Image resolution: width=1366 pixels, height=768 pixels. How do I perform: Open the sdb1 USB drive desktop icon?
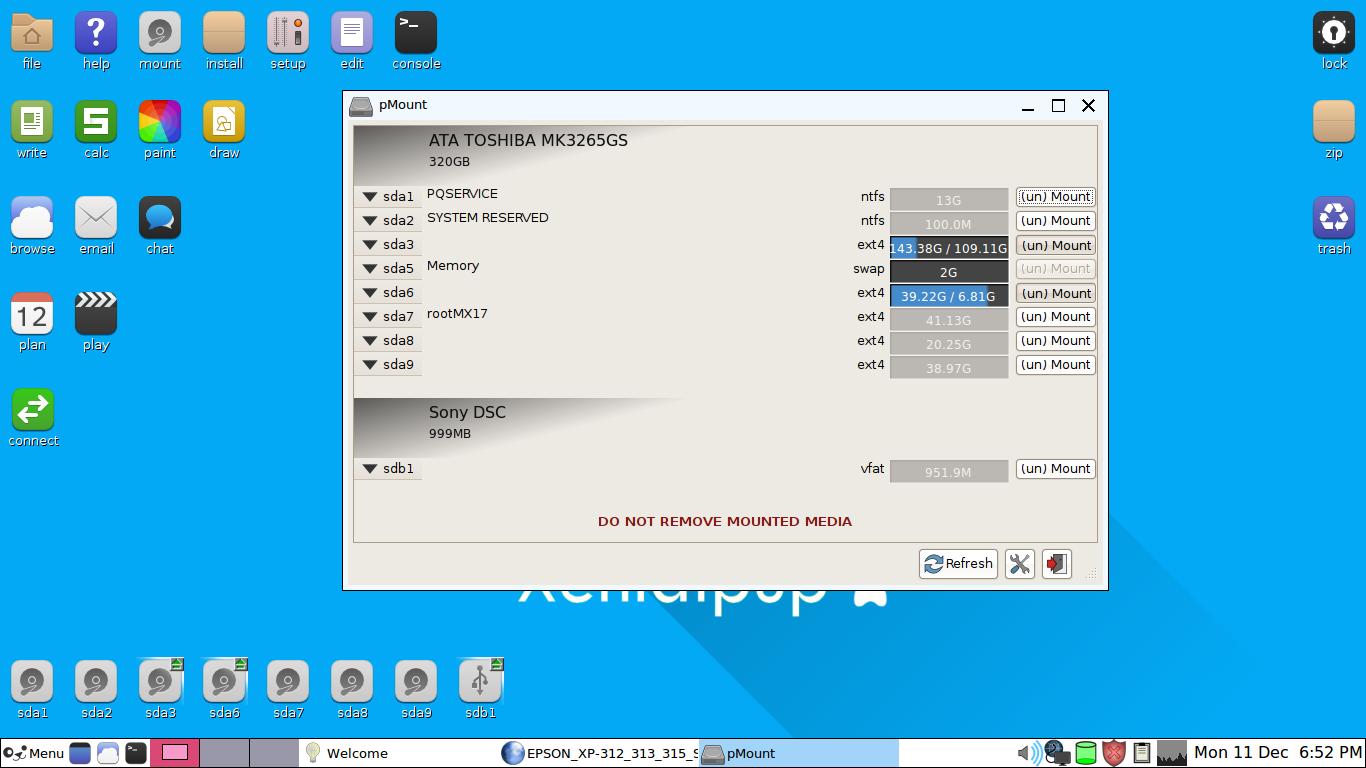click(x=480, y=690)
